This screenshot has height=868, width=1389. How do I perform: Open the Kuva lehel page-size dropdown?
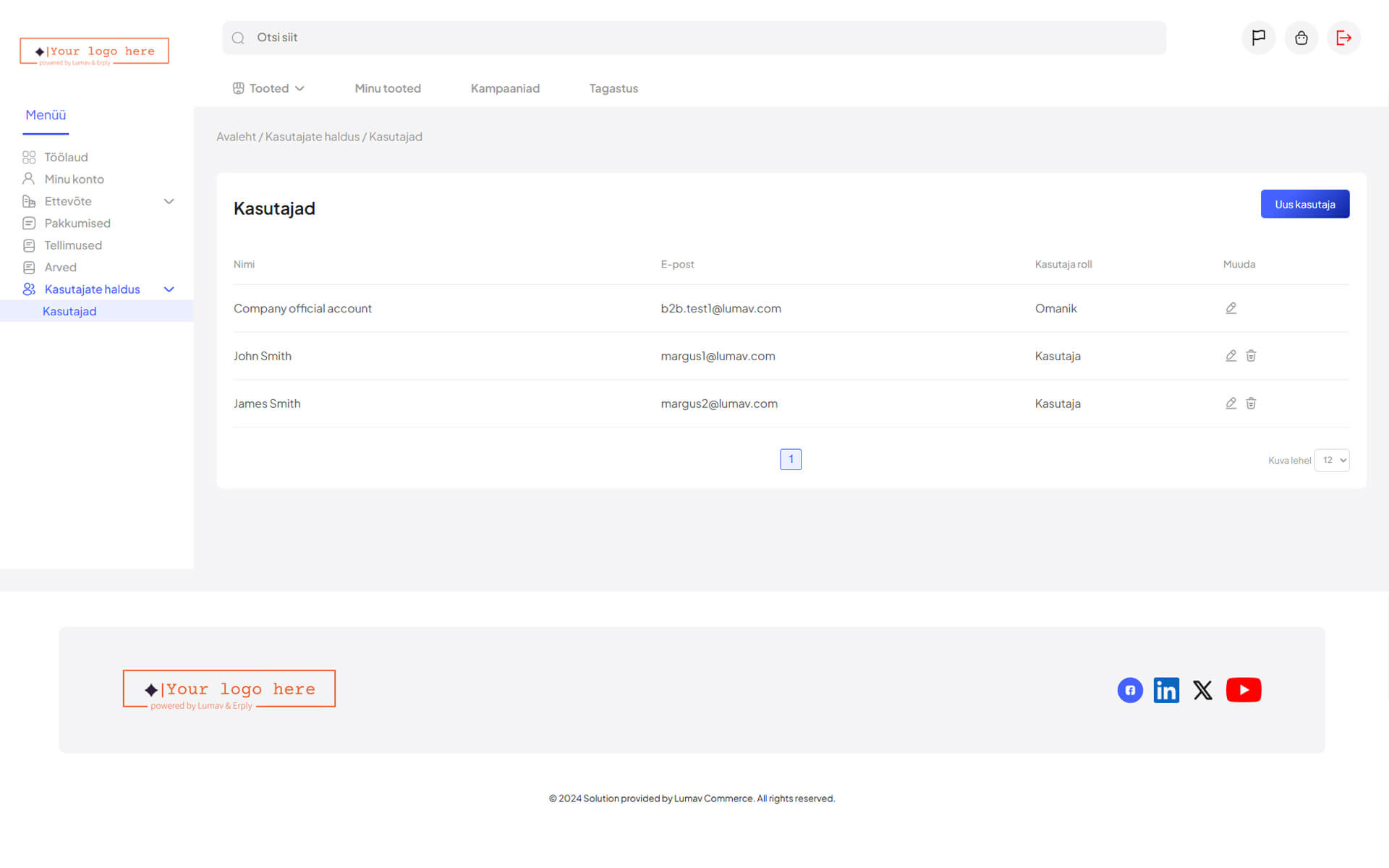[x=1331, y=460]
